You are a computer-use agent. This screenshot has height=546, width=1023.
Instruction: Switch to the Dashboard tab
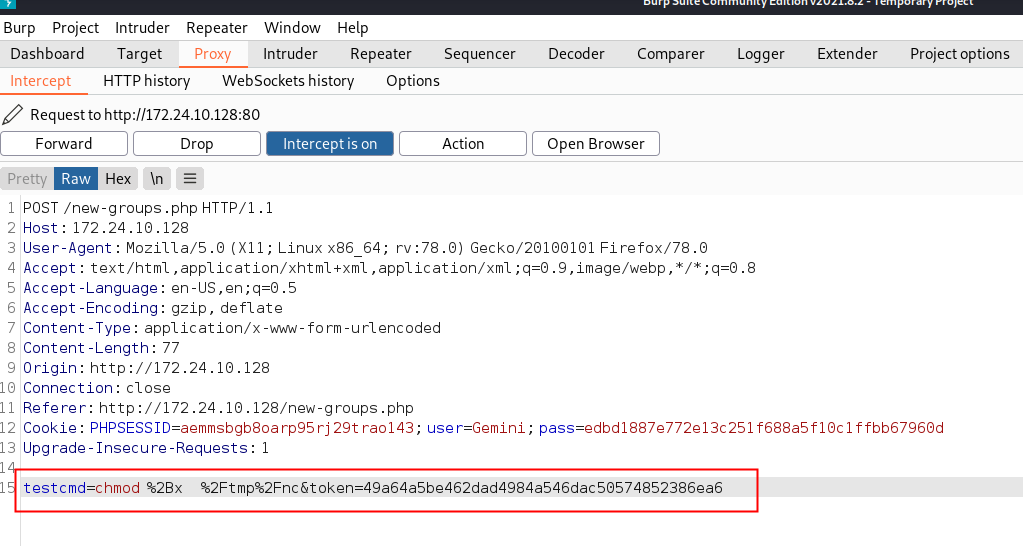47,54
